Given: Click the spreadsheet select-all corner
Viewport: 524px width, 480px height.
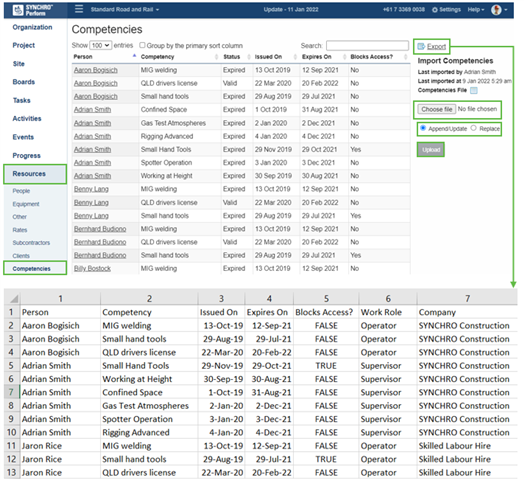Looking at the screenshot, I should (13, 298).
